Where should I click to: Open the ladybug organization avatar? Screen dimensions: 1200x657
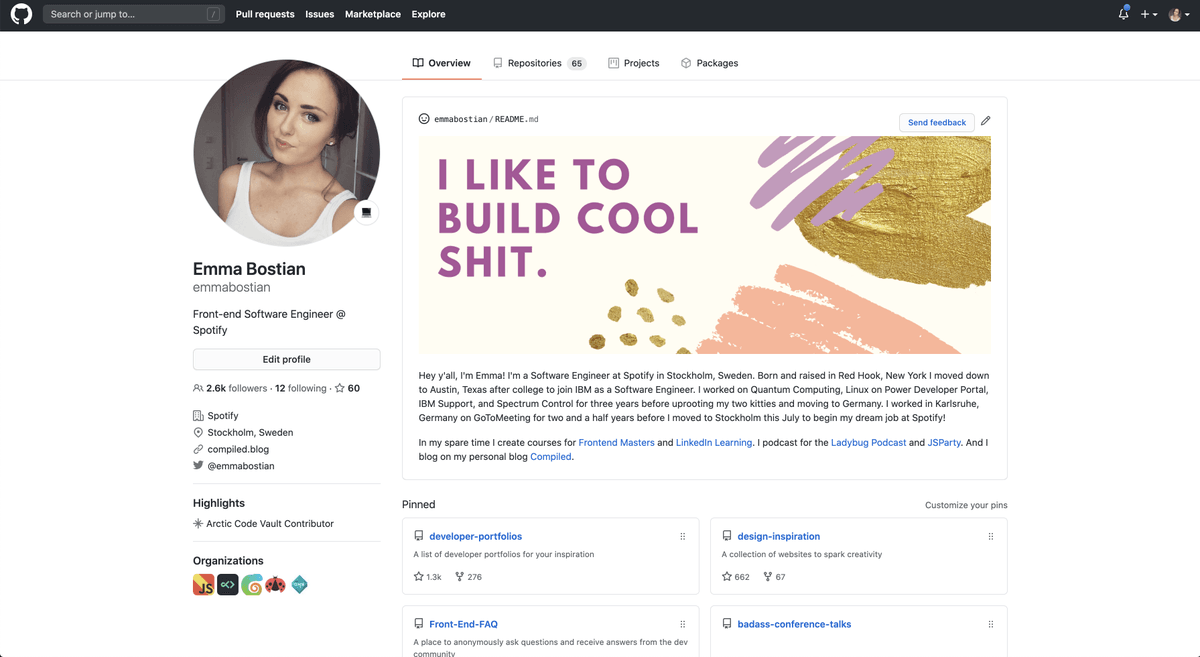click(275, 585)
